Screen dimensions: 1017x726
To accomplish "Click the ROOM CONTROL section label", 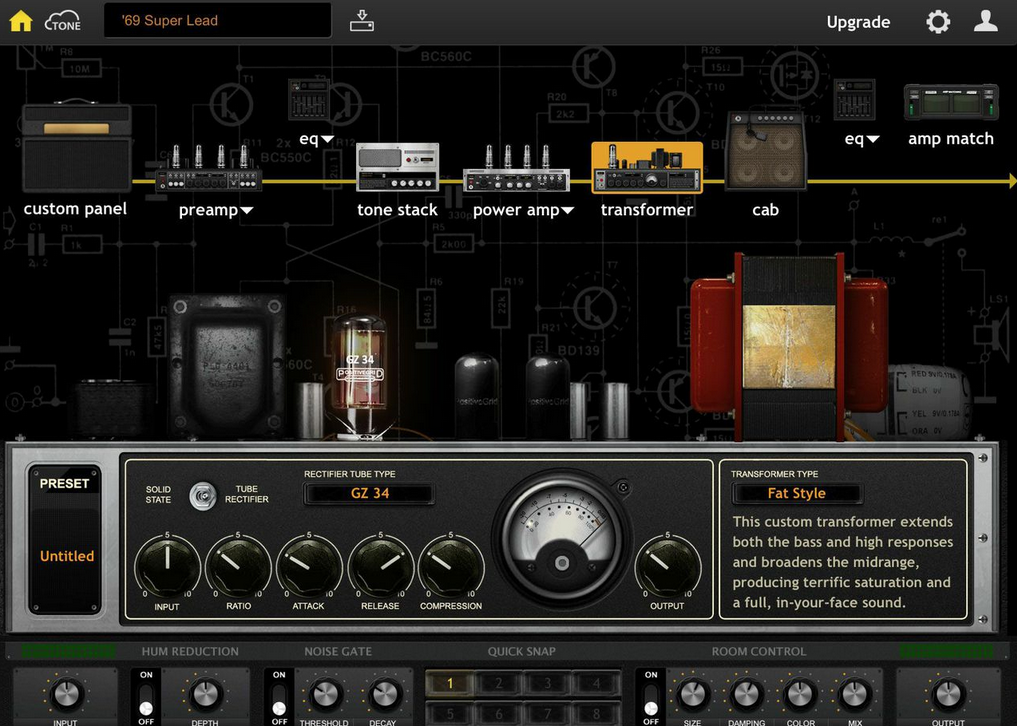I will click(759, 651).
